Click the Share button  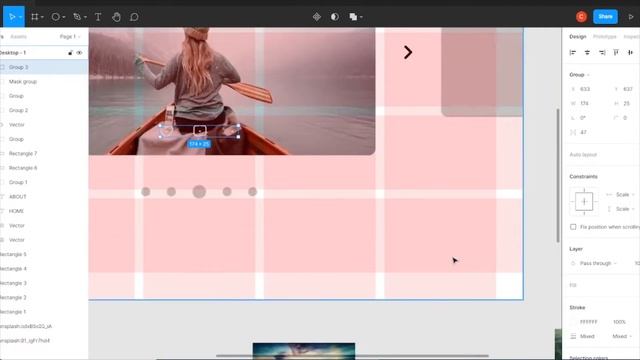[x=605, y=17]
